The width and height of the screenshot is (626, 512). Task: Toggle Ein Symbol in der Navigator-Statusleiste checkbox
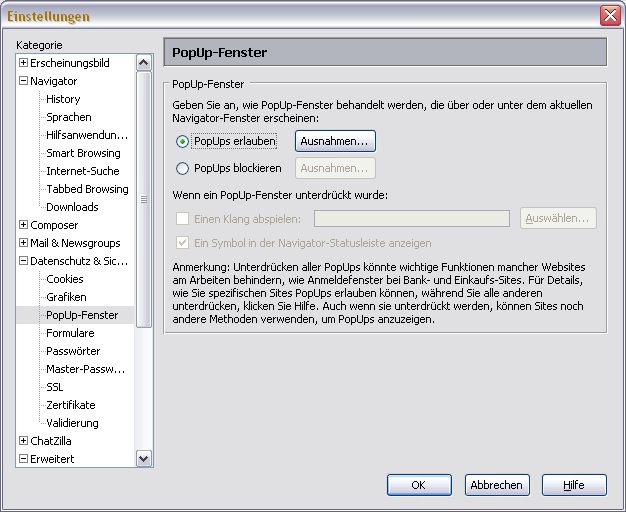tap(182, 242)
